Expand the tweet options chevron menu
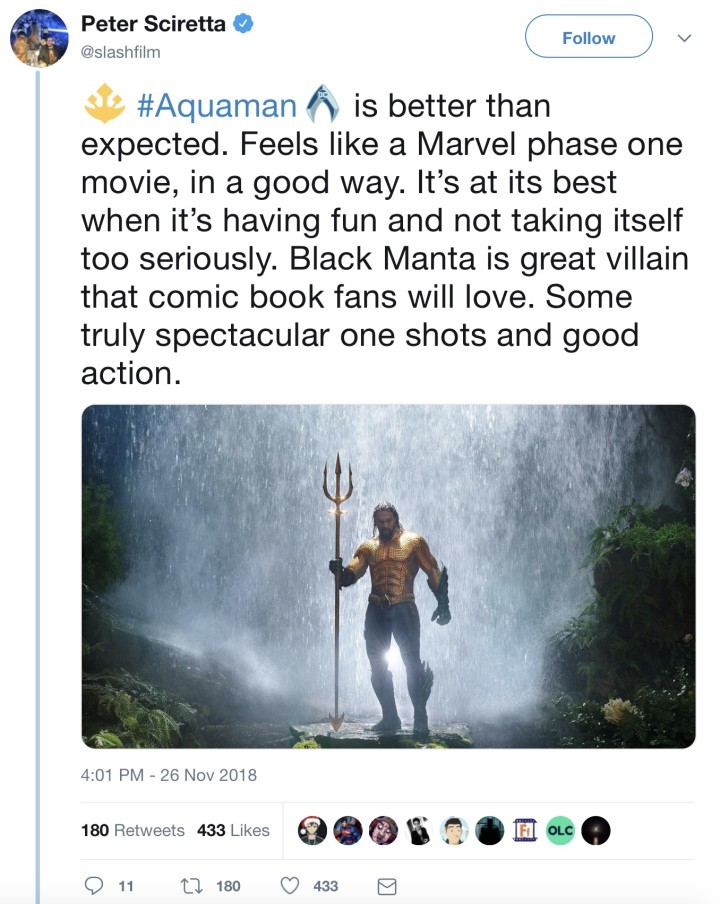 pyautogui.click(x=685, y=38)
